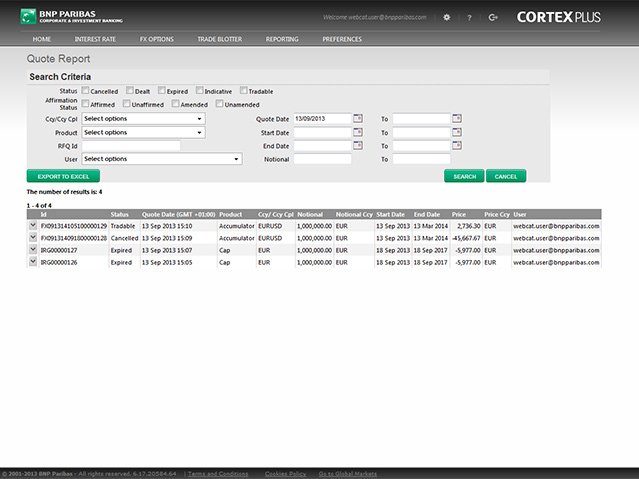This screenshot has height=479, width=639.
Task: Click the CANCEL button
Action: point(506,176)
